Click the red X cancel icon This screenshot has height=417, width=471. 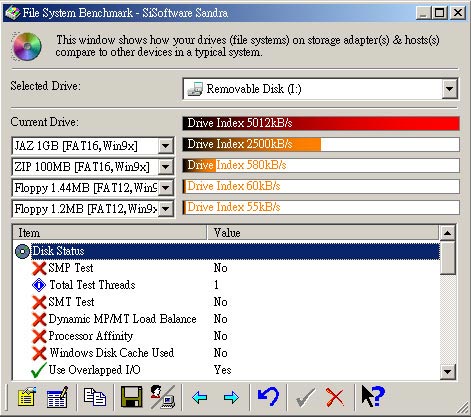pos(335,397)
